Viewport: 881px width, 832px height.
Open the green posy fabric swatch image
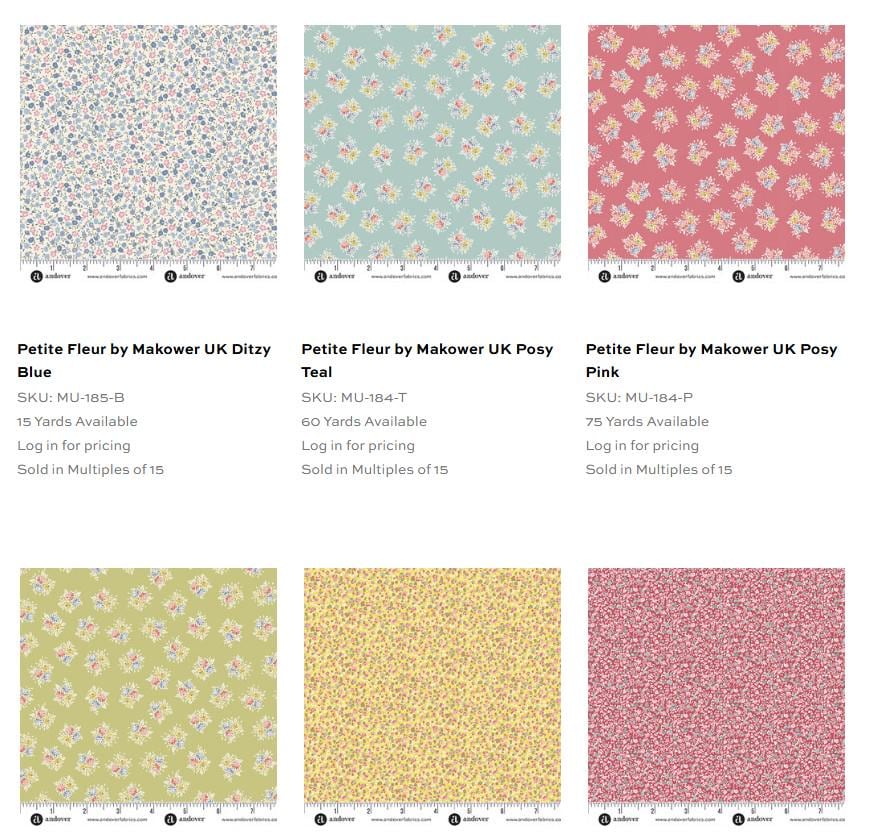148,696
